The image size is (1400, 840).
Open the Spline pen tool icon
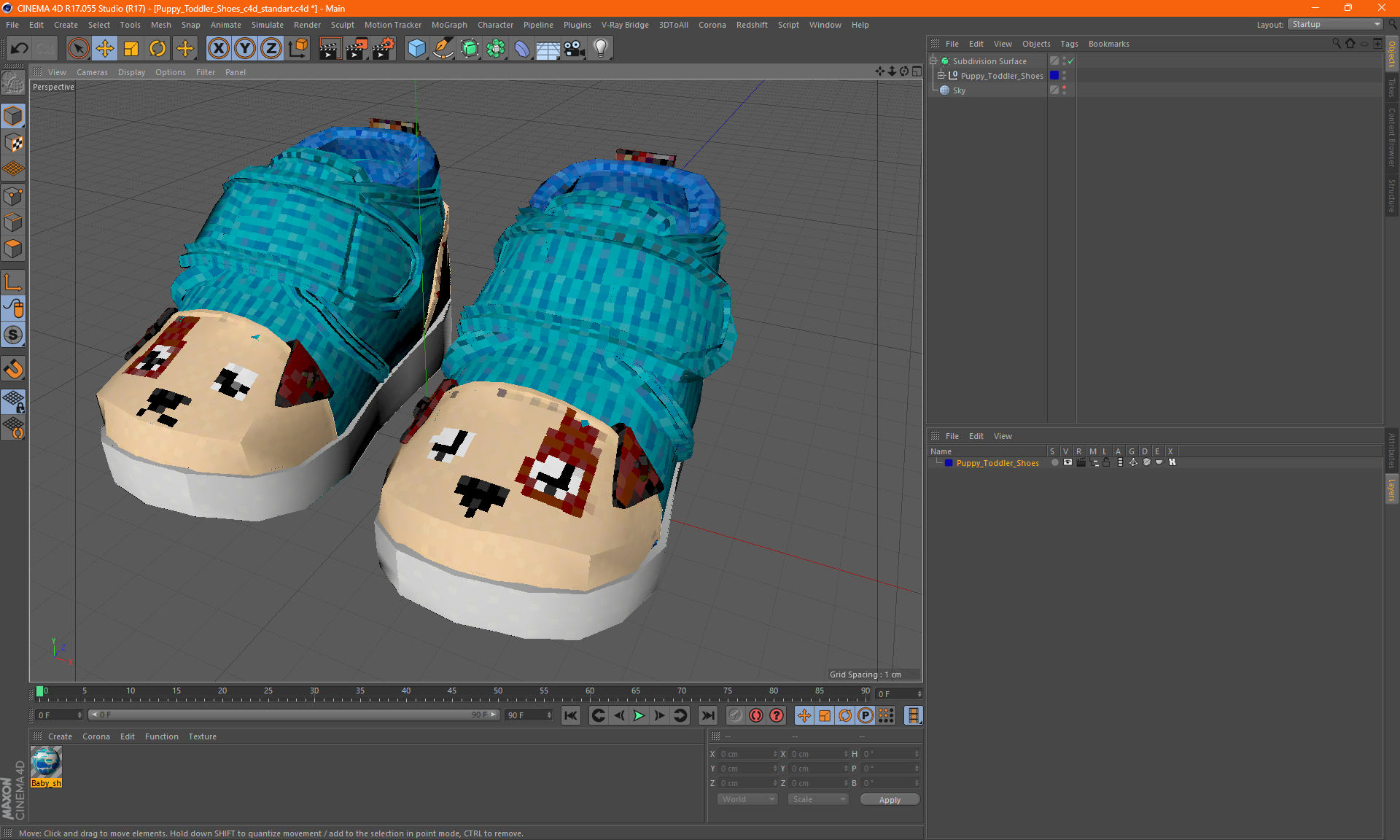(x=443, y=49)
